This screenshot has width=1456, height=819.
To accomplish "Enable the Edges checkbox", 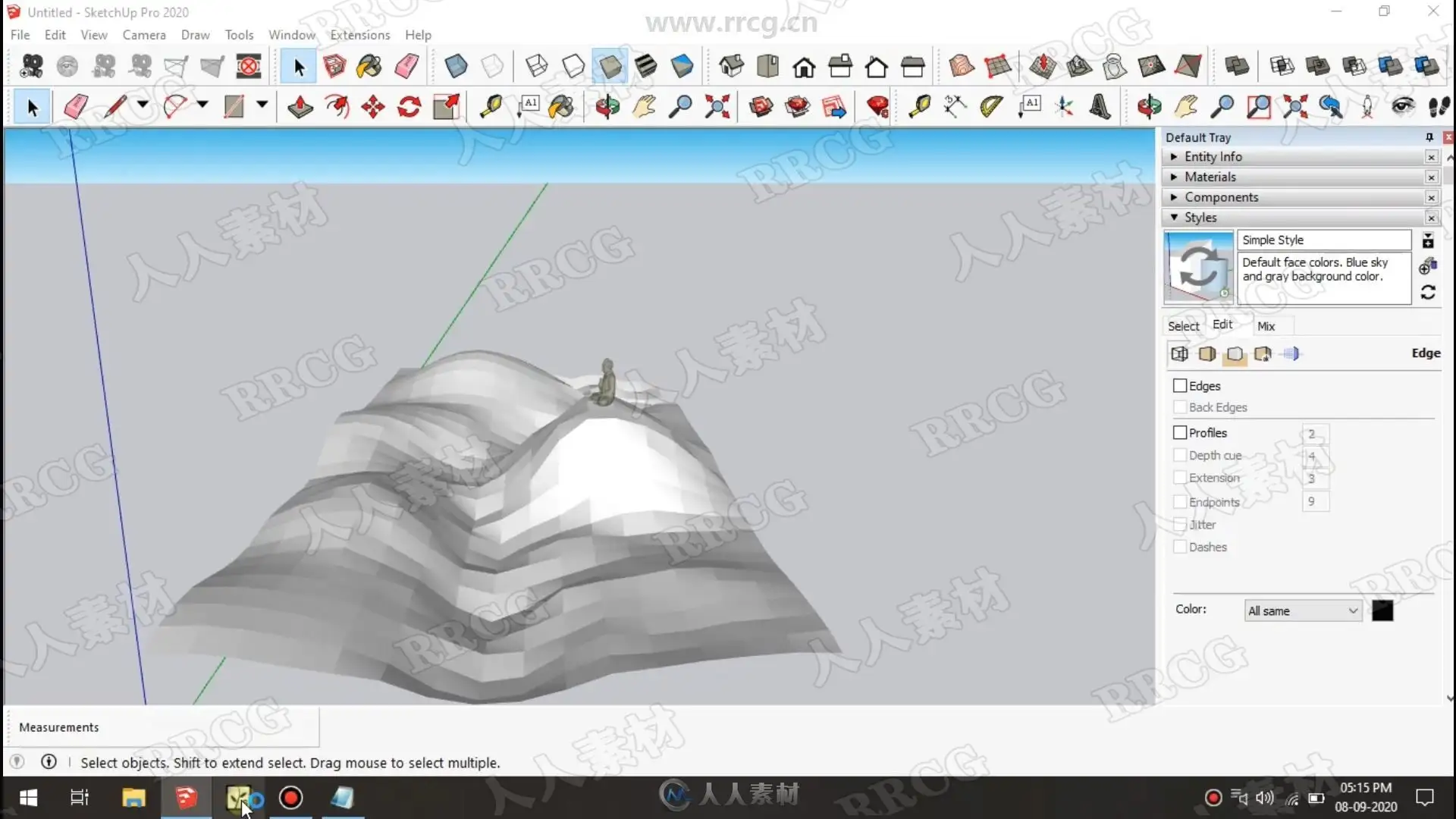I will [x=1180, y=386].
